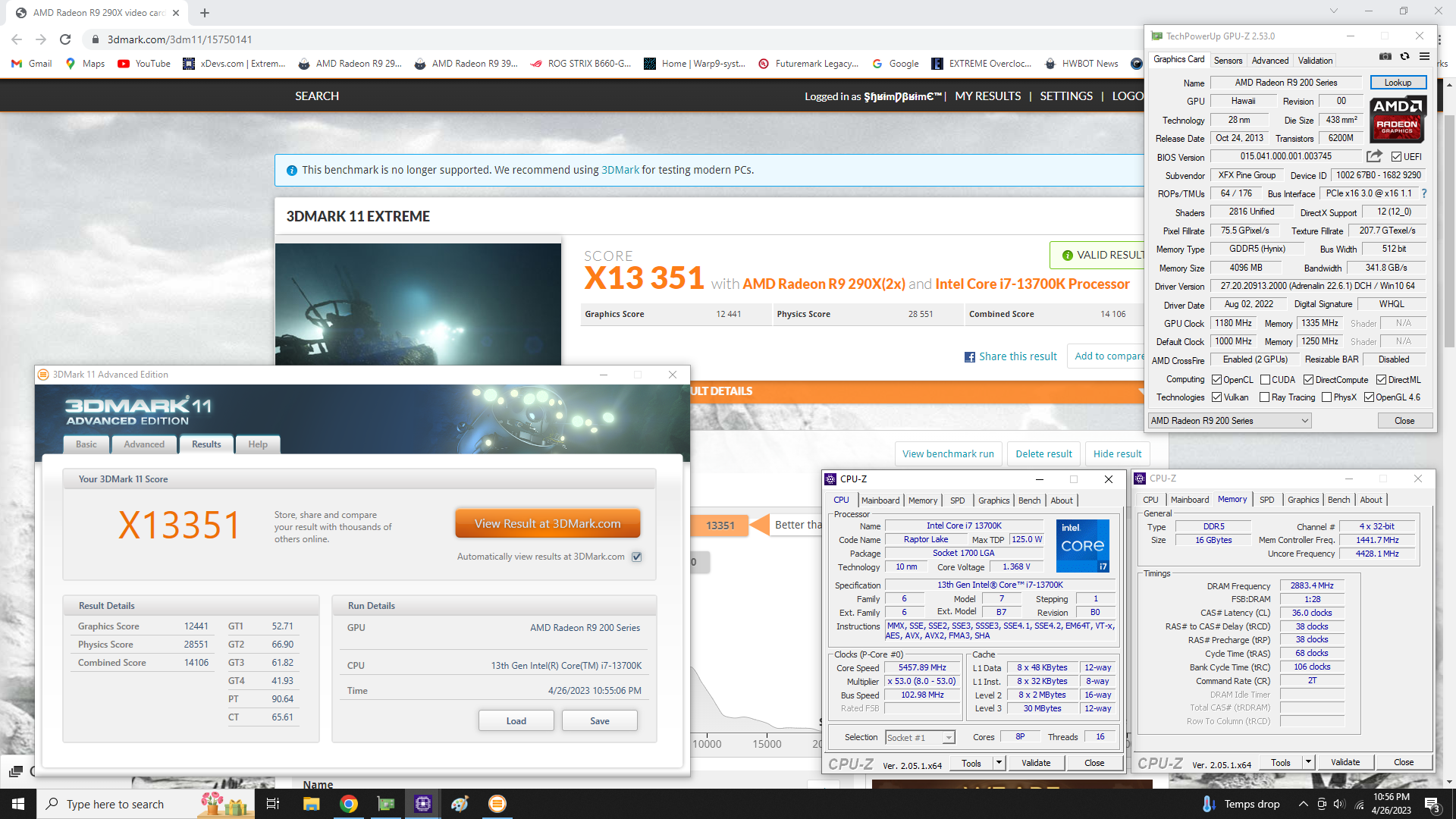Viewport: 1456px width, 819px height.
Task: Toggle the UEFI checkbox in GPU-Z
Action: coord(1396,157)
